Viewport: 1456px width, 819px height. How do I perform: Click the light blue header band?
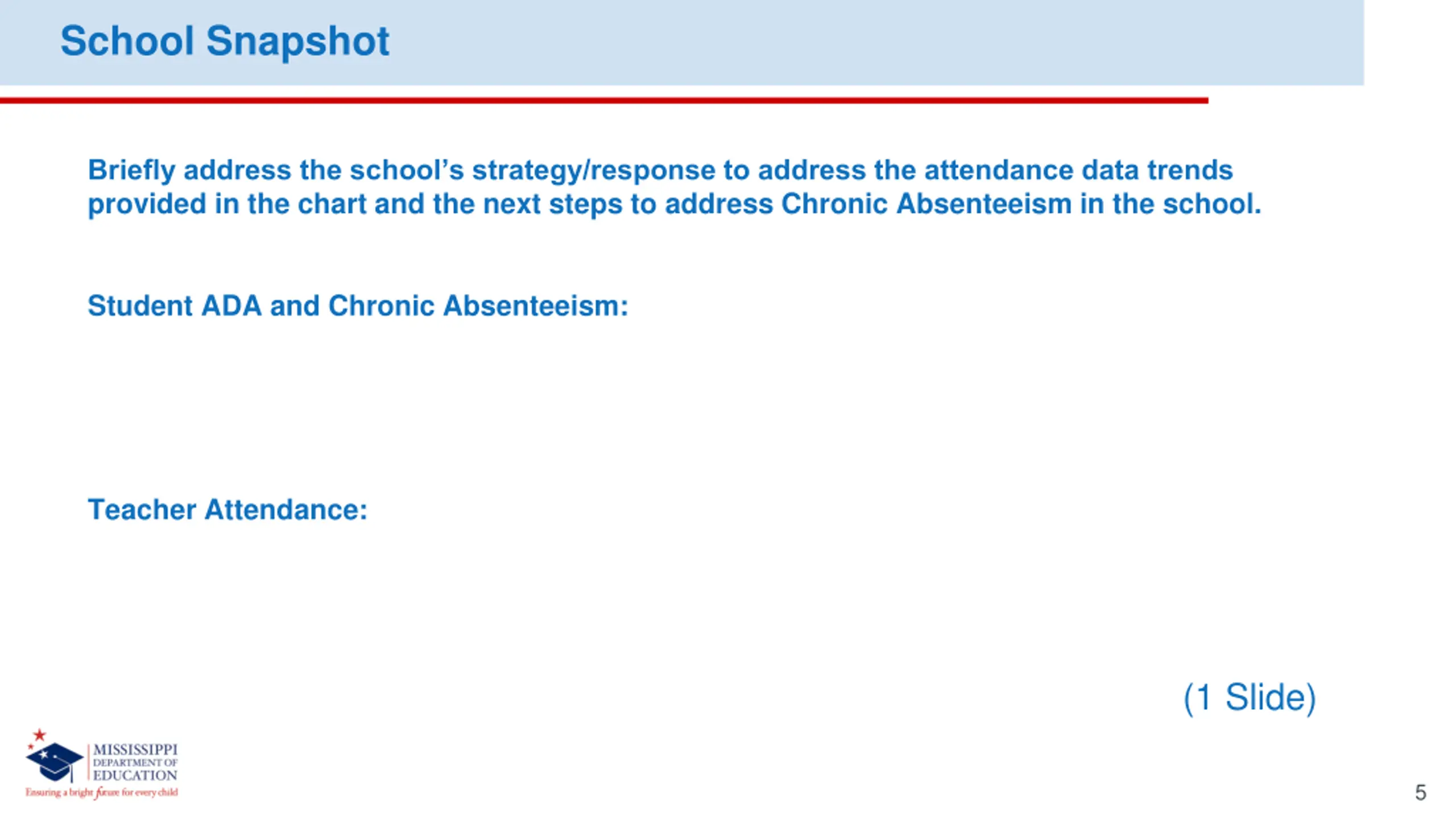point(682,43)
